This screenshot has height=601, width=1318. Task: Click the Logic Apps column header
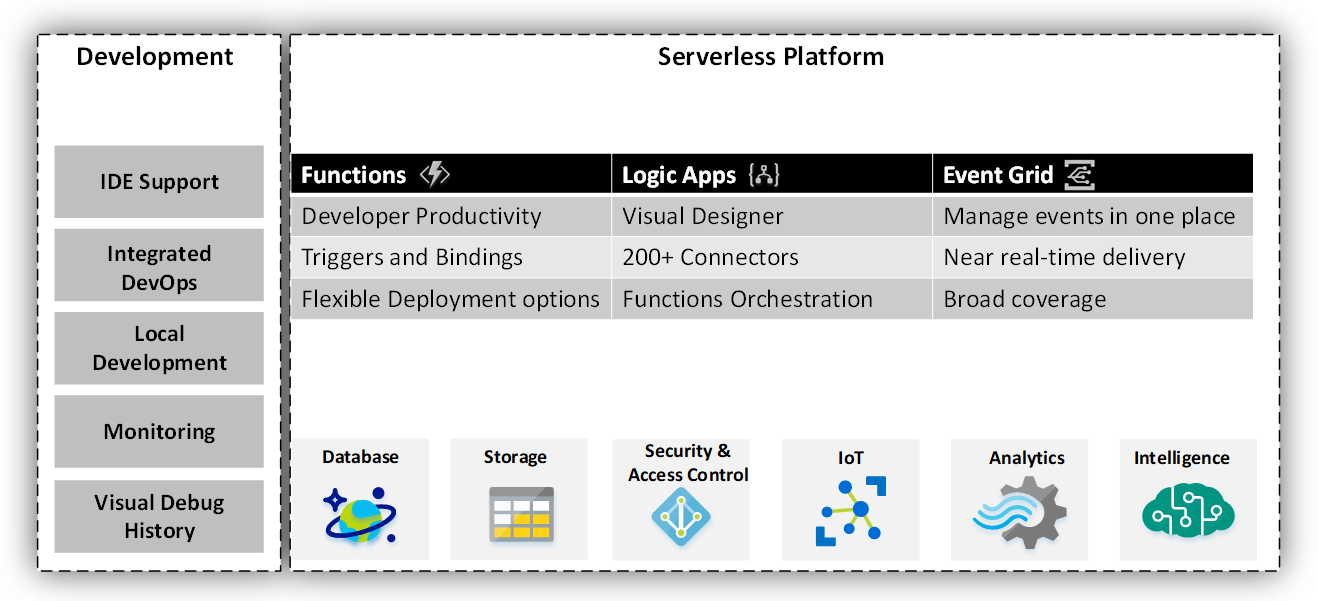point(681,173)
